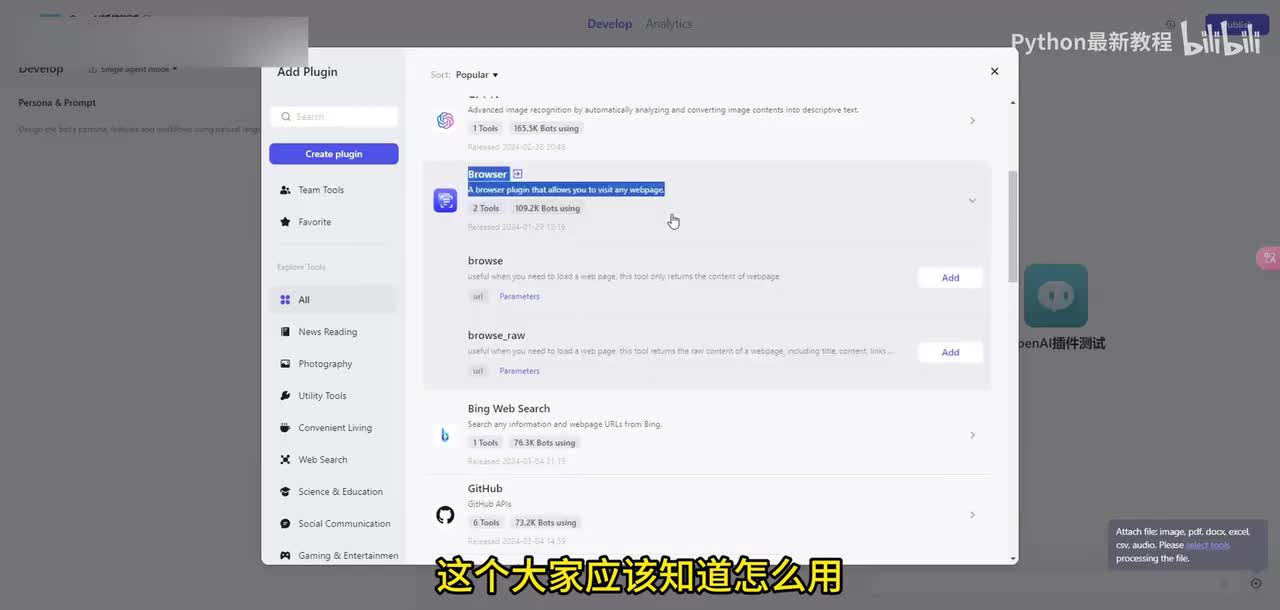Select the Science & Education category
Screen dimensions: 1280x610
click(x=334, y=492)
